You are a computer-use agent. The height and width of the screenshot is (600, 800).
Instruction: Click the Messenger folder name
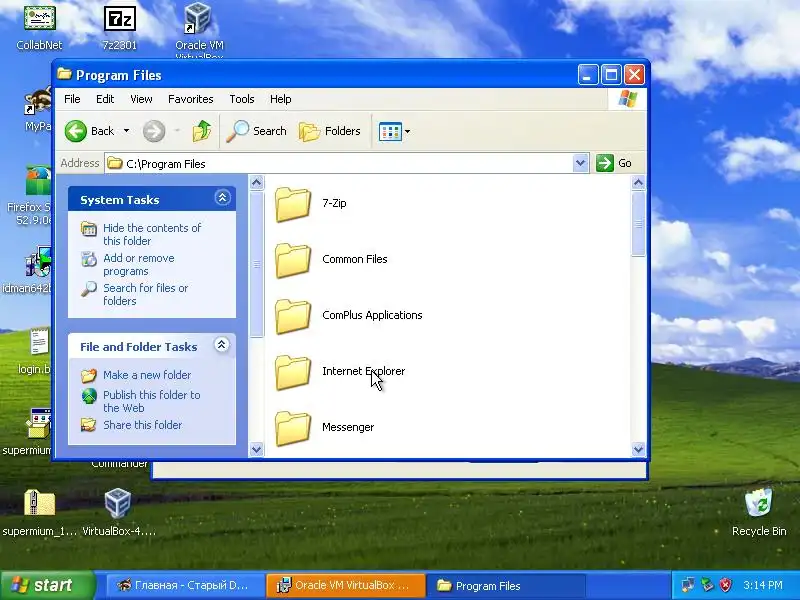(x=348, y=428)
